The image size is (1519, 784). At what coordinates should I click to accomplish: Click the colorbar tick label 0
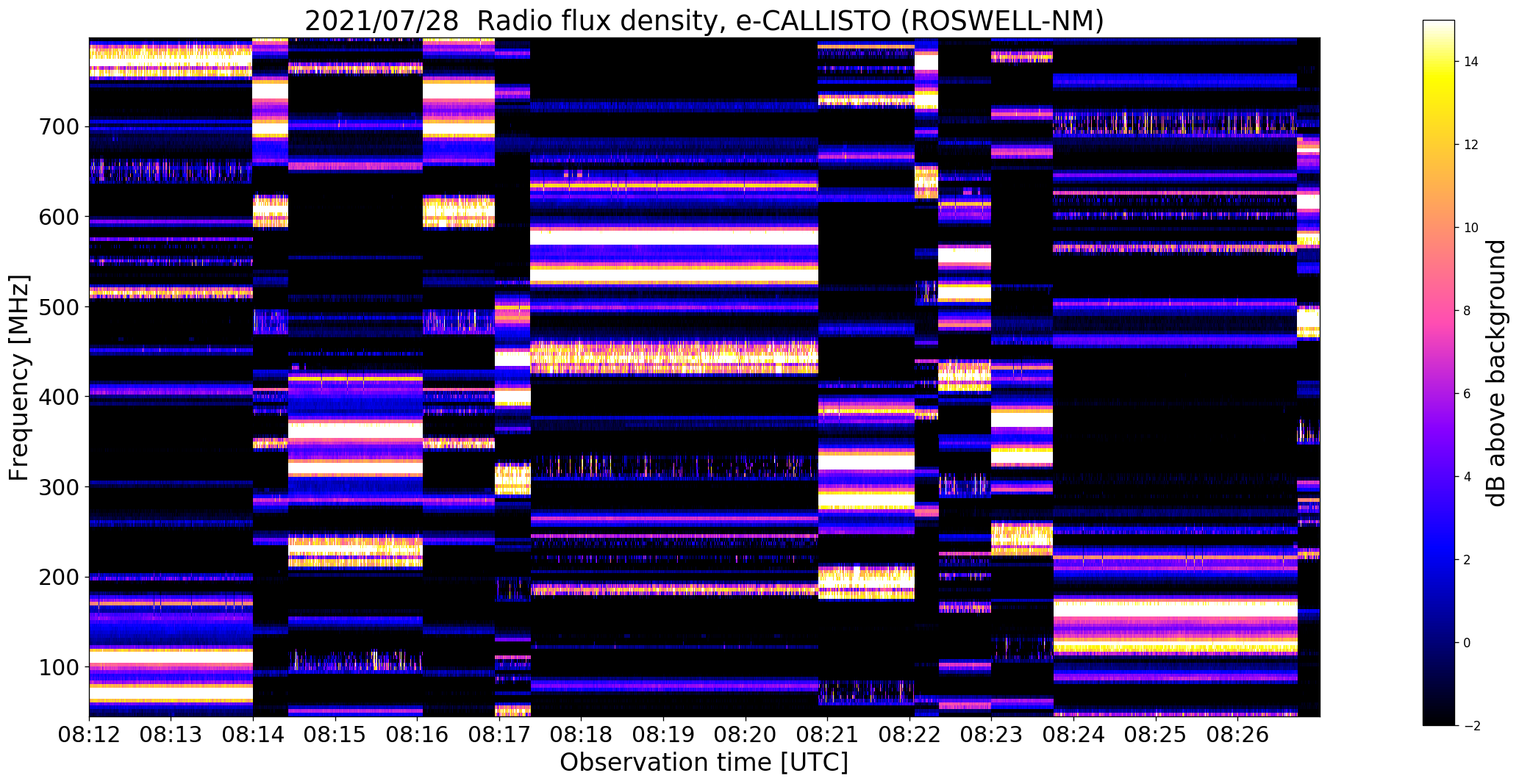(1468, 643)
